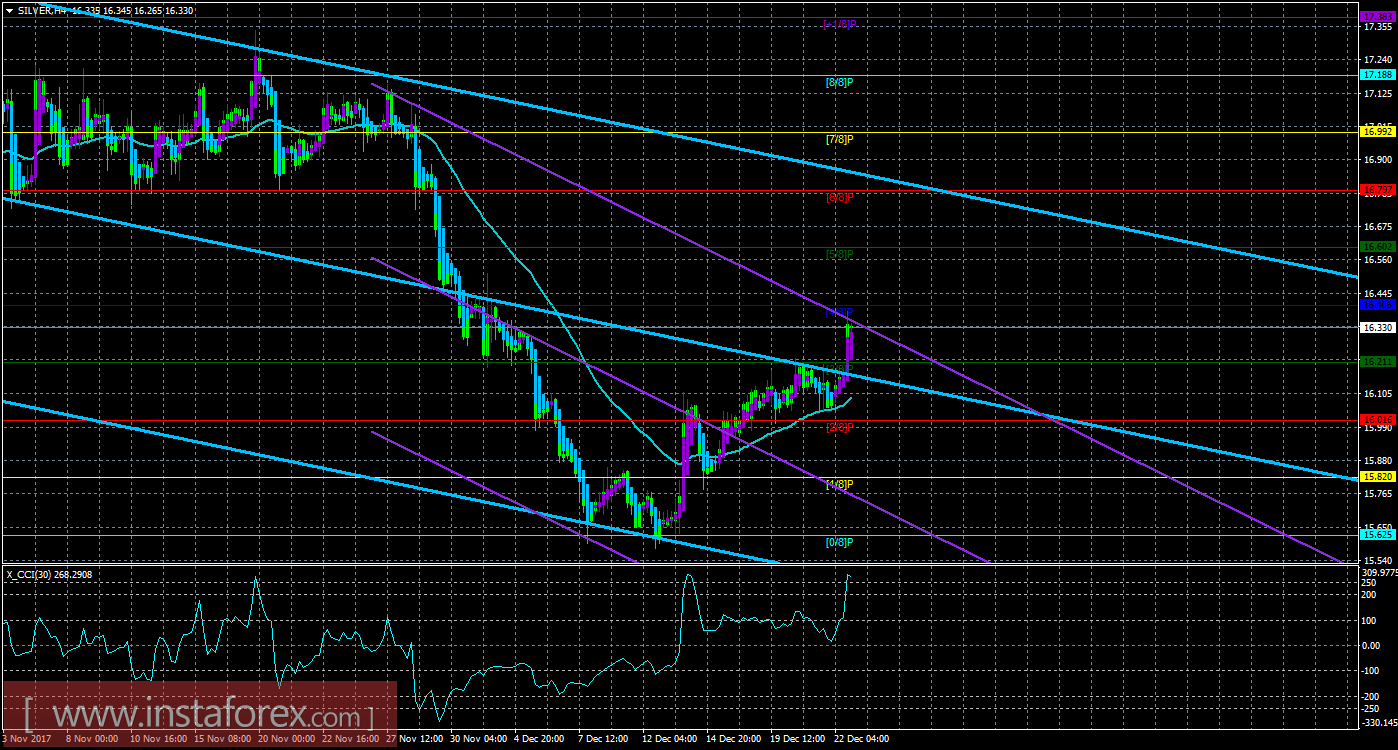The height and width of the screenshot is (750, 1398).
Task: Click the 17.125 value on price scale
Action: 1377,93
